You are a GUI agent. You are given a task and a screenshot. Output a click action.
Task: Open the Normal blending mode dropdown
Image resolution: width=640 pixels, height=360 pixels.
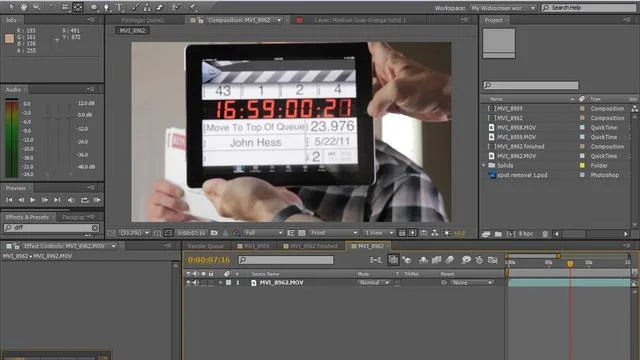[x=374, y=282]
